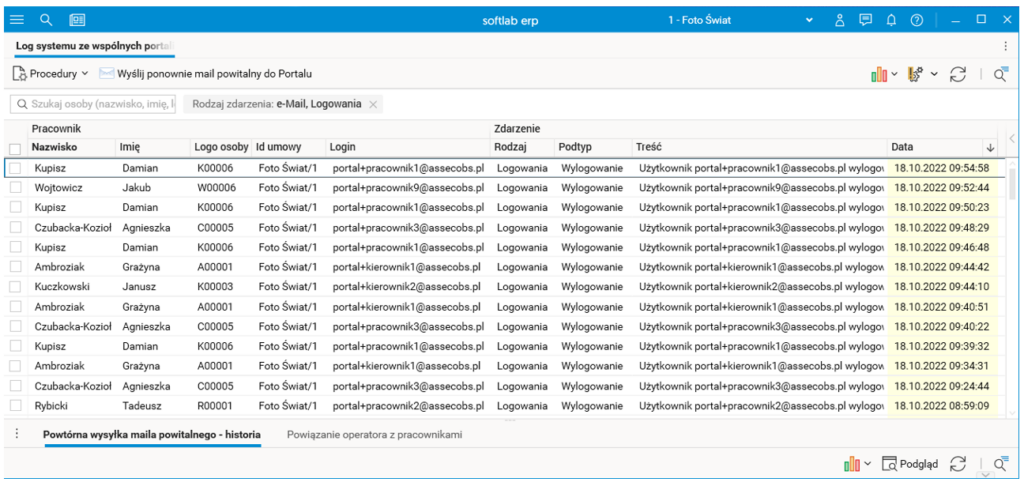Open the company selector dropdown arrow
This screenshot has width=1024, height=486.
(810, 20)
